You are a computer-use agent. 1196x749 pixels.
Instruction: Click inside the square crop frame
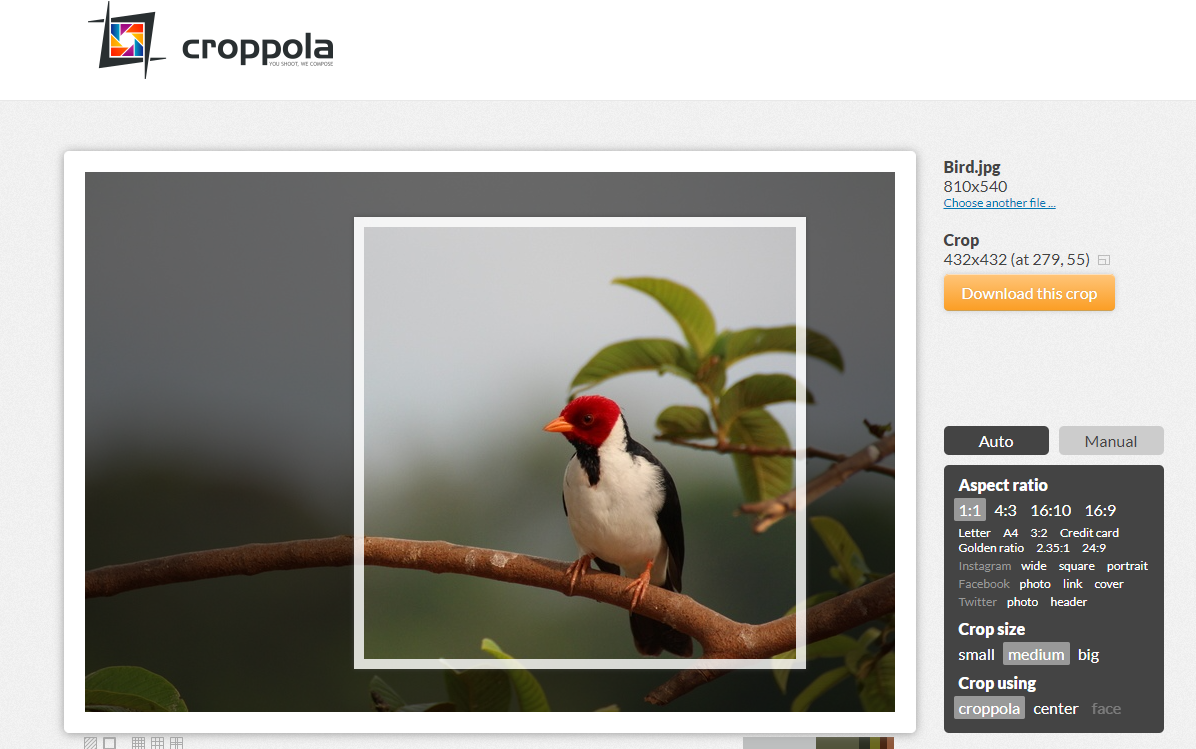(580, 442)
